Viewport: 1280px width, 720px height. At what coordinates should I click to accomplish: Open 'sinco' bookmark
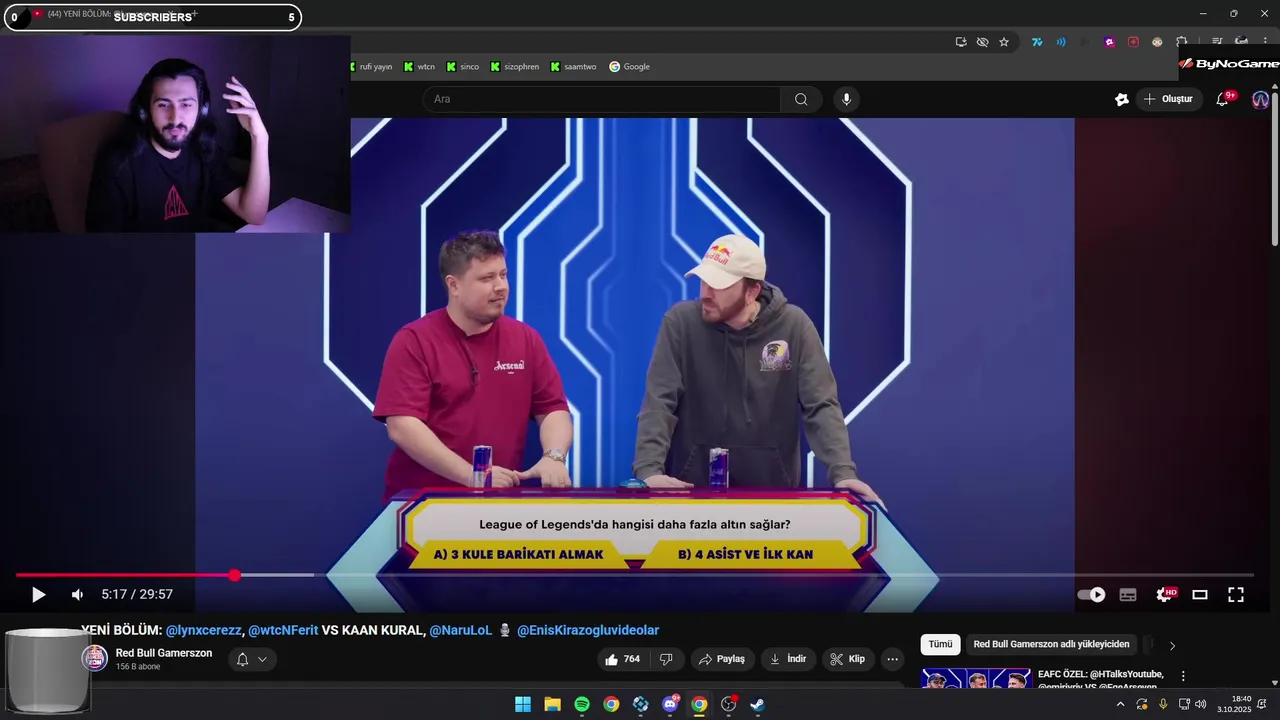point(463,67)
